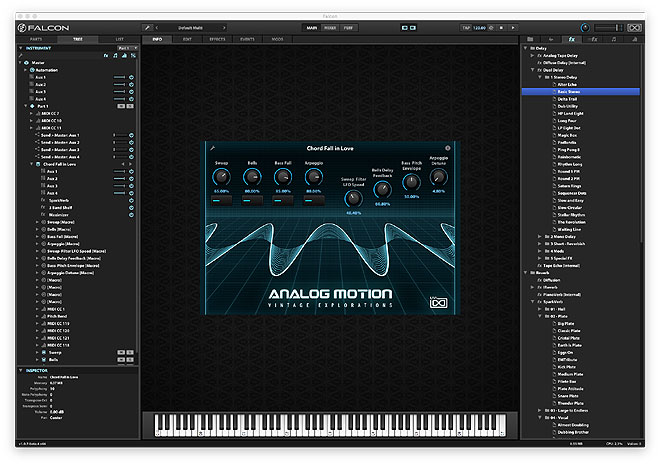Toggle SparkVerb effect power button
The height and width of the screenshot is (465, 660).
click(131, 201)
